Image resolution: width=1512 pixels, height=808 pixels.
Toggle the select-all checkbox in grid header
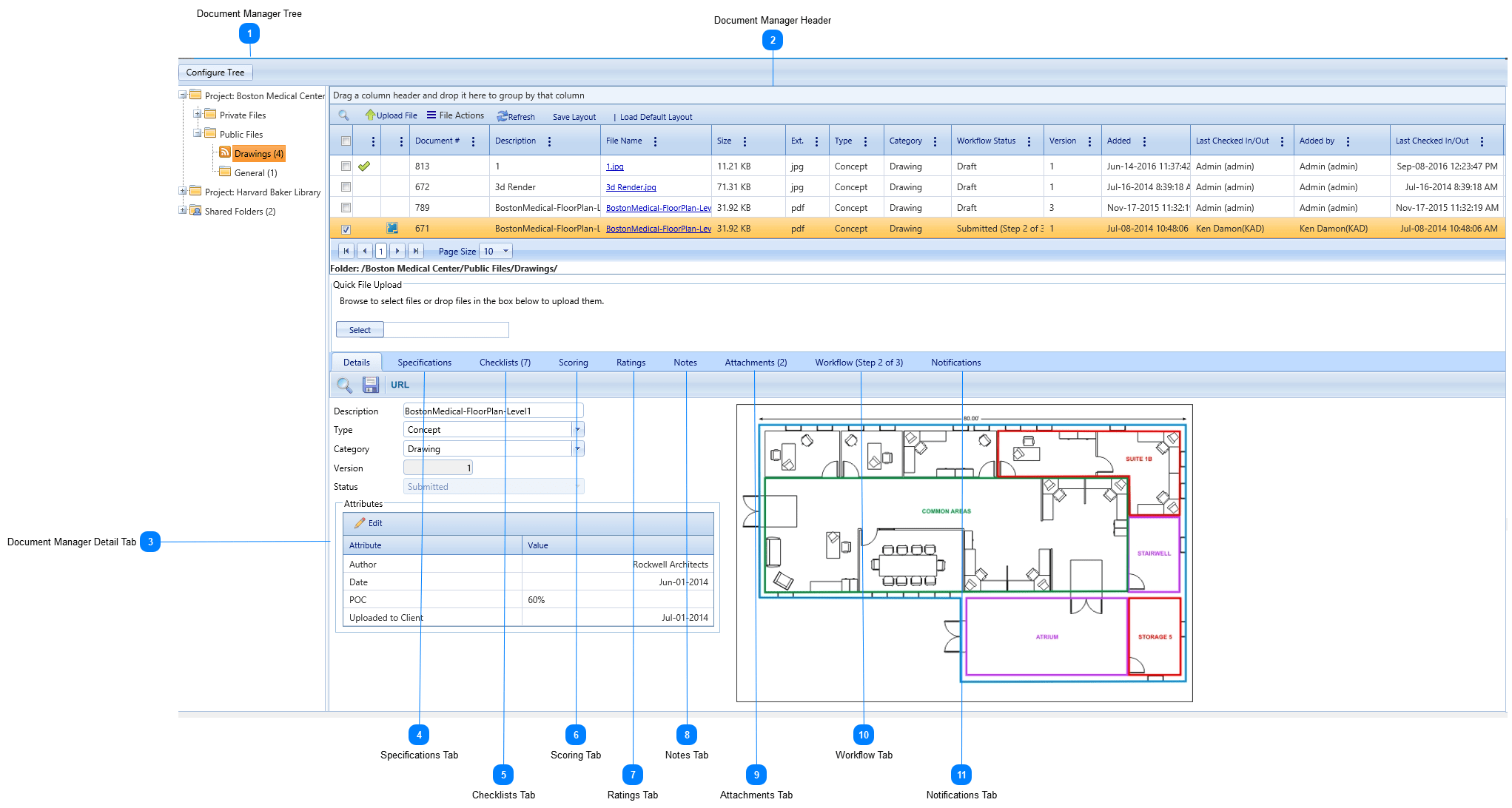click(346, 141)
